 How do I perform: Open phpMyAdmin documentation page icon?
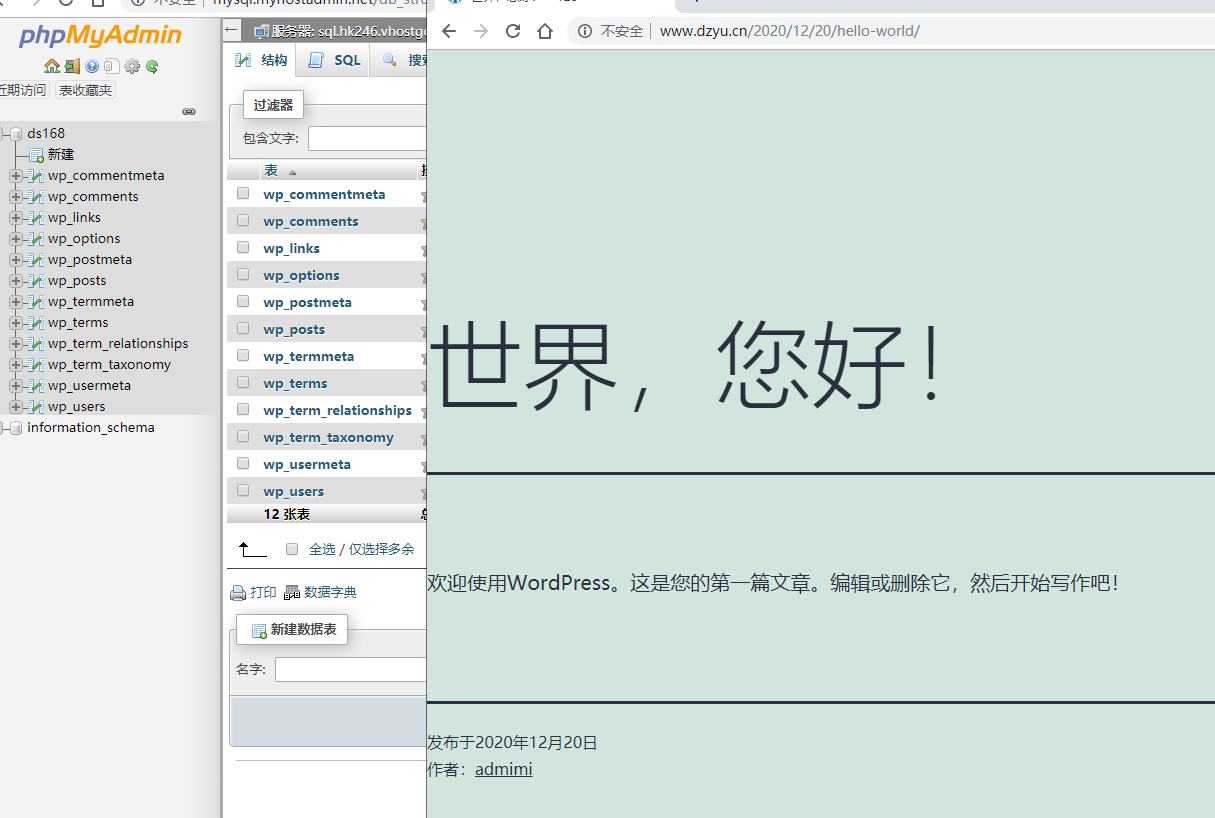coord(111,66)
